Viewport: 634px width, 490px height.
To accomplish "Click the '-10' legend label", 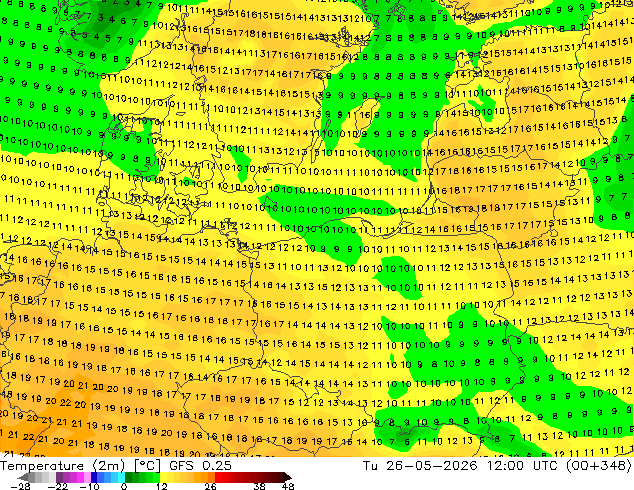I will point(89,486).
